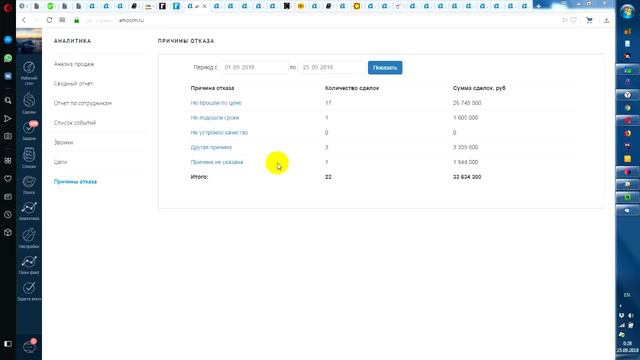Open Facebook Messenger in Opera sidebar
This screenshot has height=360, width=640.
[x=8, y=40]
